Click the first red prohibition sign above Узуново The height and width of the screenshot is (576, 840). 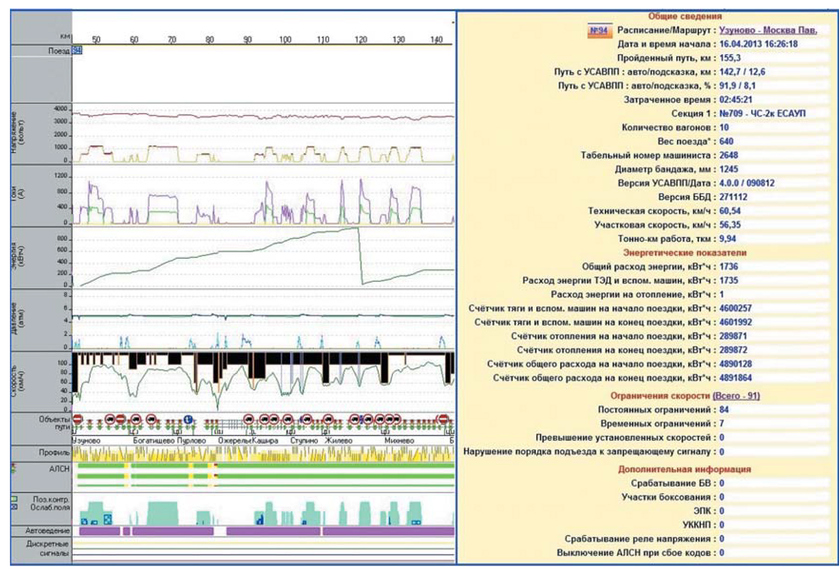click(x=79, y=420)
